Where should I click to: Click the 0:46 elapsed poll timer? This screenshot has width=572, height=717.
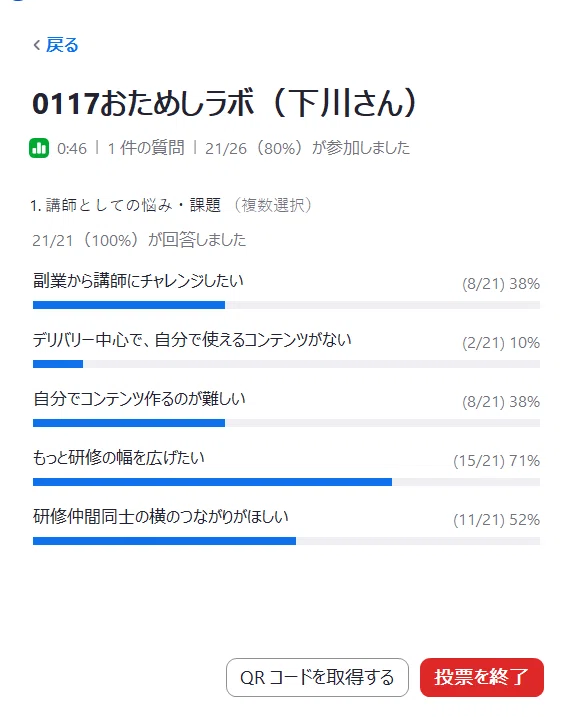click(x=72, y=149)
